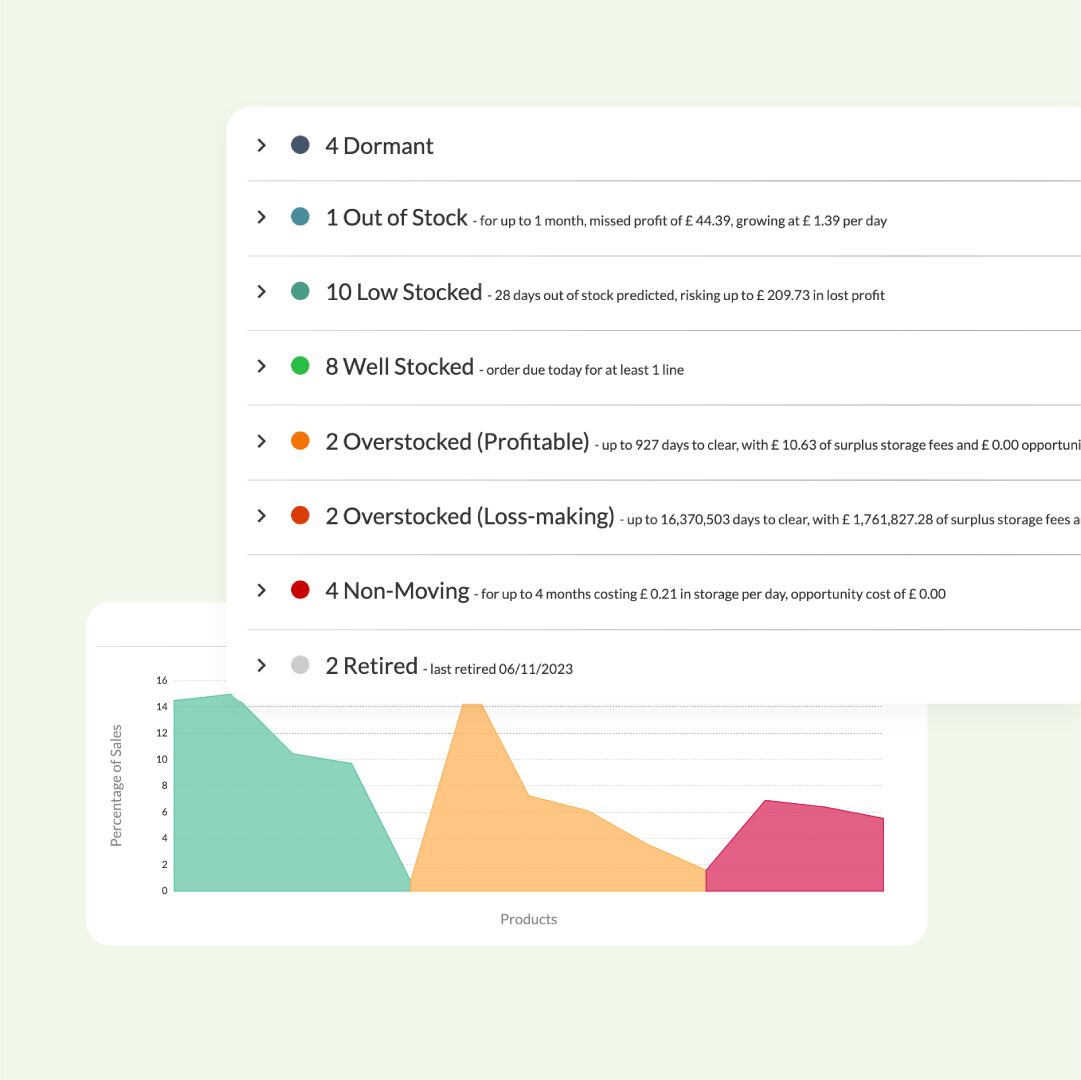Click the orange Overstocked (Profitable) dot
This screenshot has height=1080, width=1081.
300,441
